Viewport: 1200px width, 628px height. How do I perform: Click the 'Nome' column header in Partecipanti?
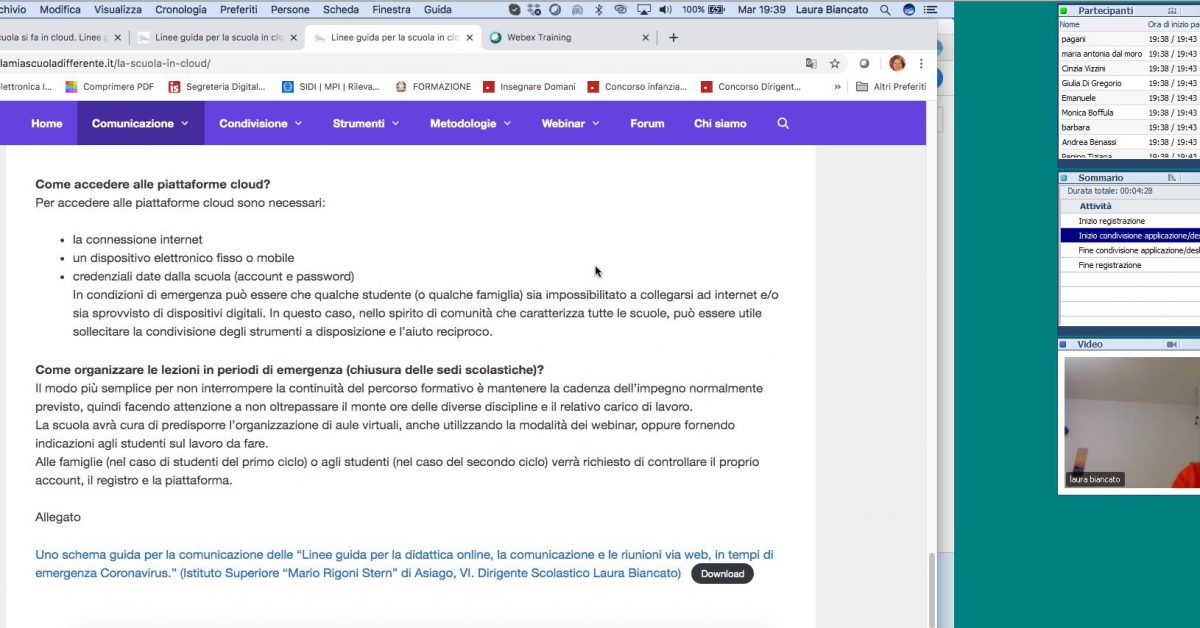click(1070, 24)
